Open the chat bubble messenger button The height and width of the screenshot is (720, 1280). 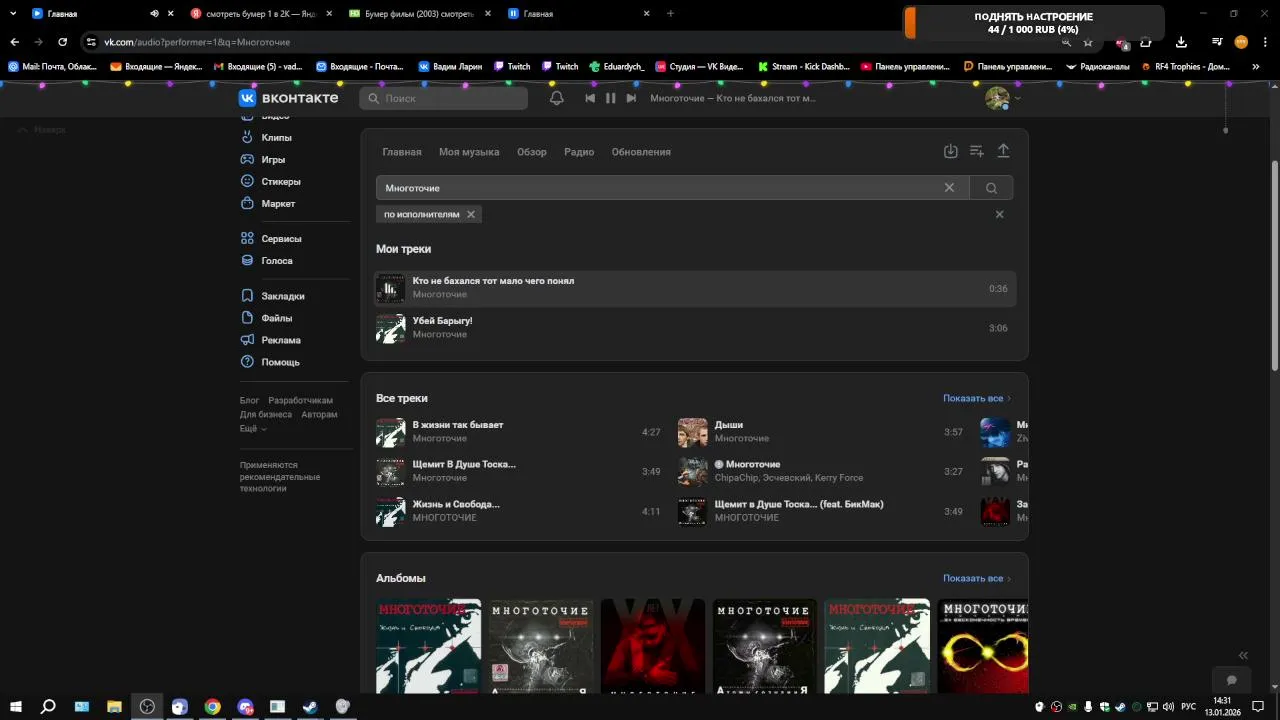point(1232,680)
